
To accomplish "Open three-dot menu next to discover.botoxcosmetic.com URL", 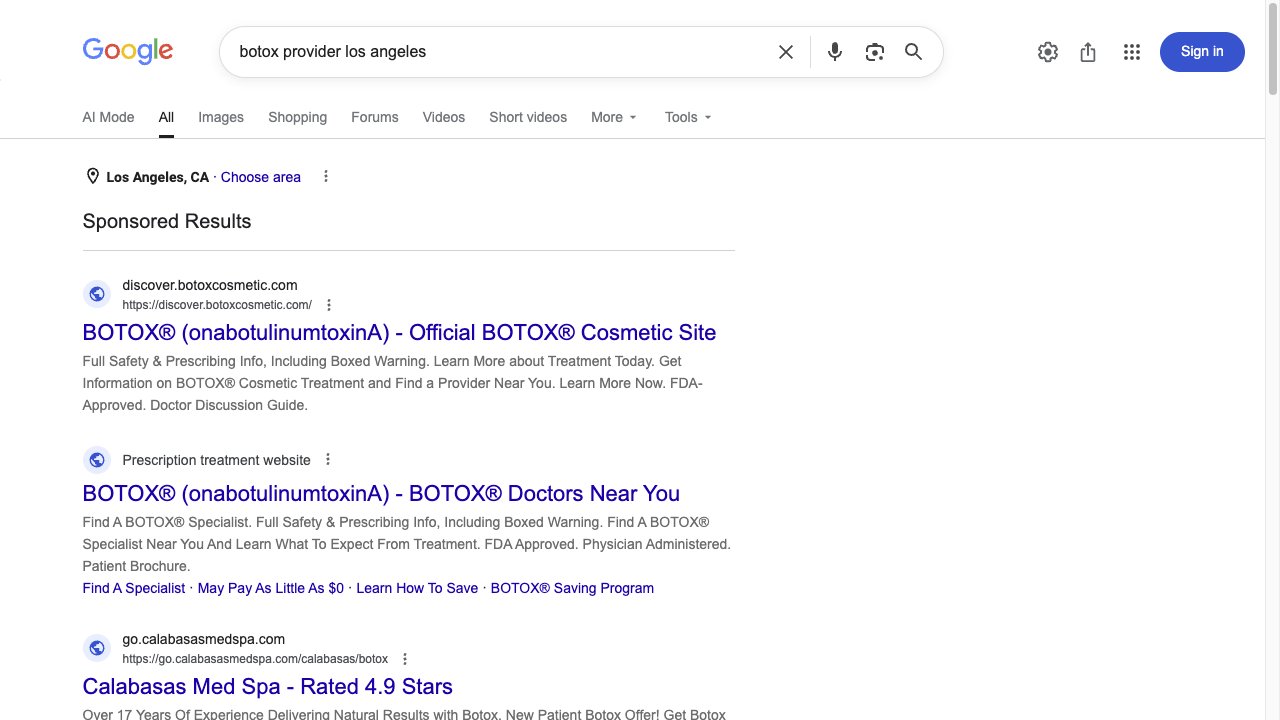I will click(x=329, y=305).
